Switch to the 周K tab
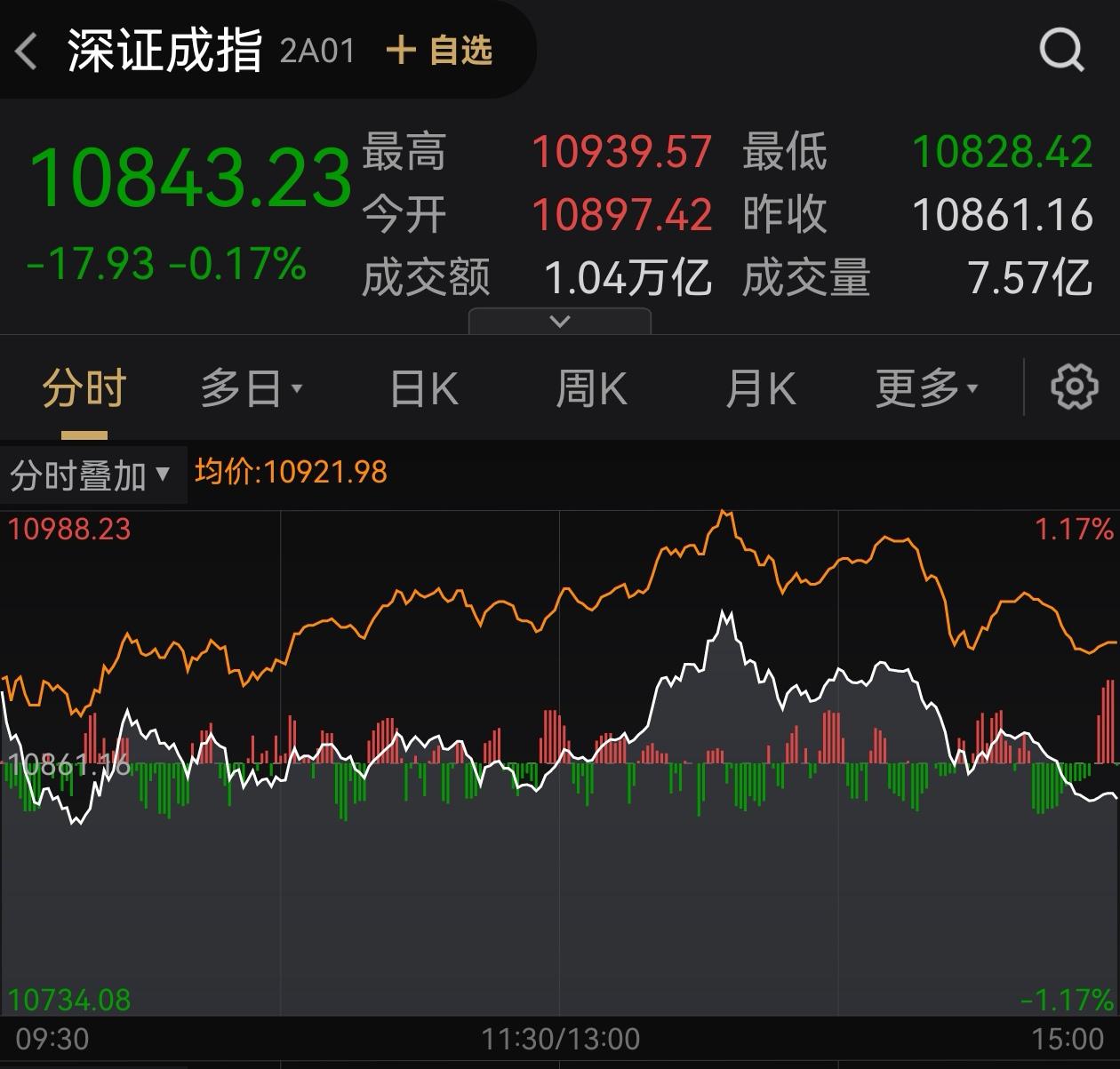Screen dimensions: 1120x1069 591,388
